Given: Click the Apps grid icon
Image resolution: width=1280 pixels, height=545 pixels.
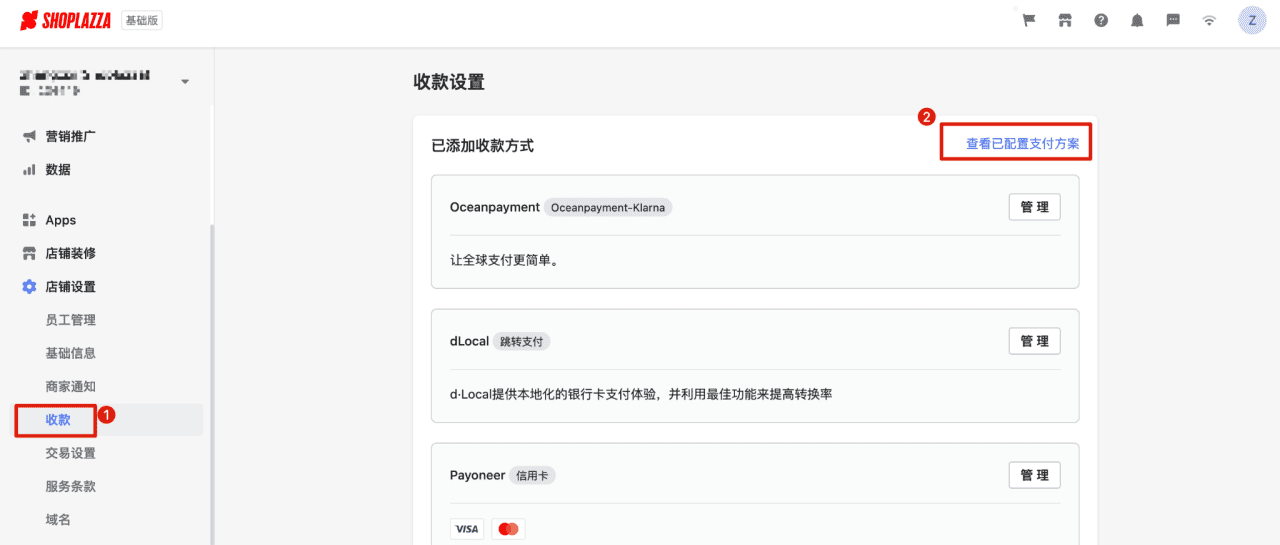Looking at the screenshot, I should [29, 220].
